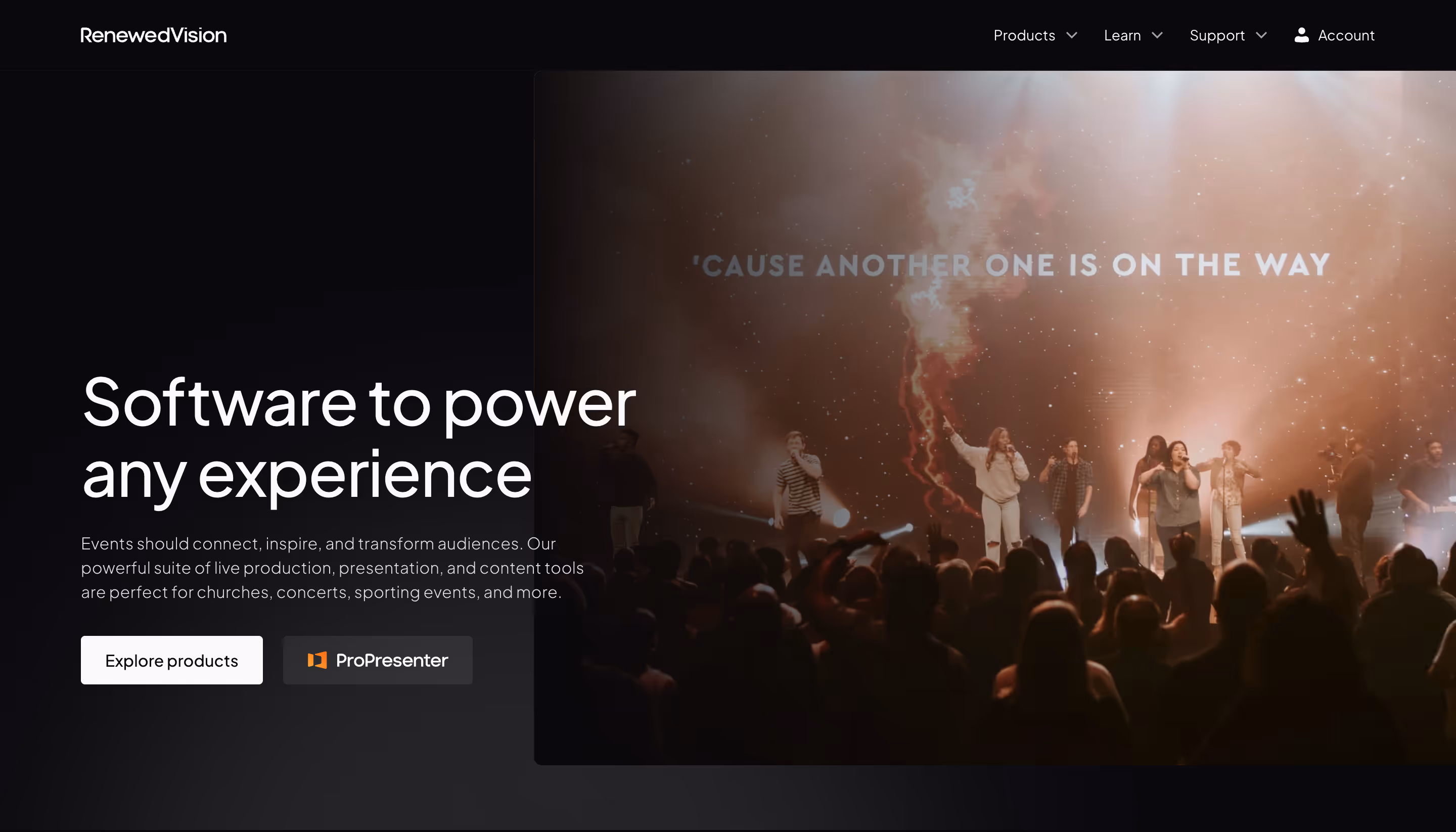Click the concert hero image
The width and height of the screenshot is (1456, 832).
pyautogui.click(x=994, y=417)
